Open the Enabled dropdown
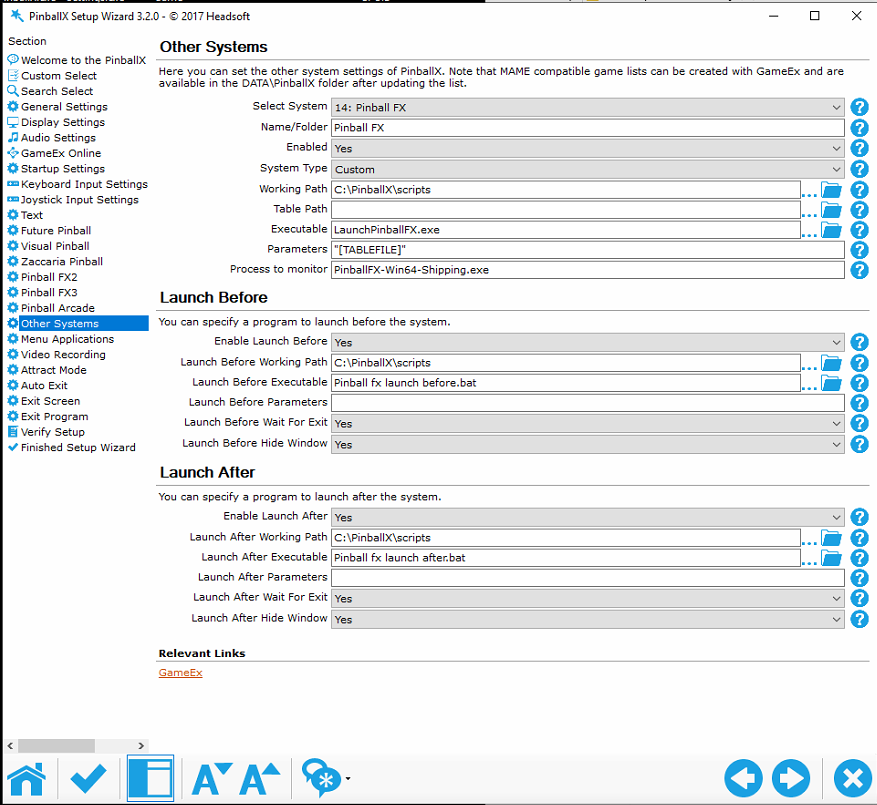 587,148
